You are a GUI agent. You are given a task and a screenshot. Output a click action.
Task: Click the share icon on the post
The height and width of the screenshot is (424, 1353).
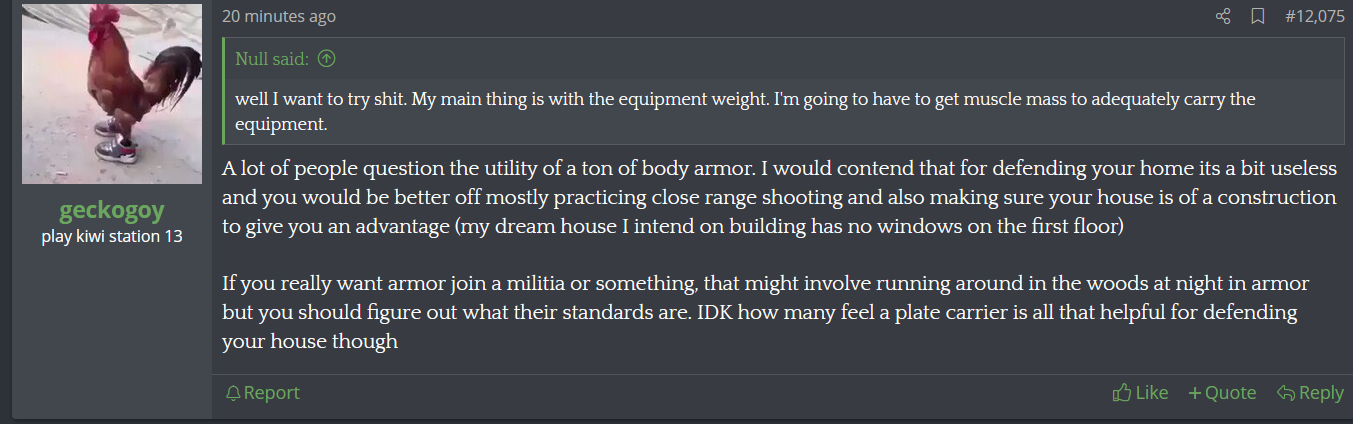pos(1223,16)
